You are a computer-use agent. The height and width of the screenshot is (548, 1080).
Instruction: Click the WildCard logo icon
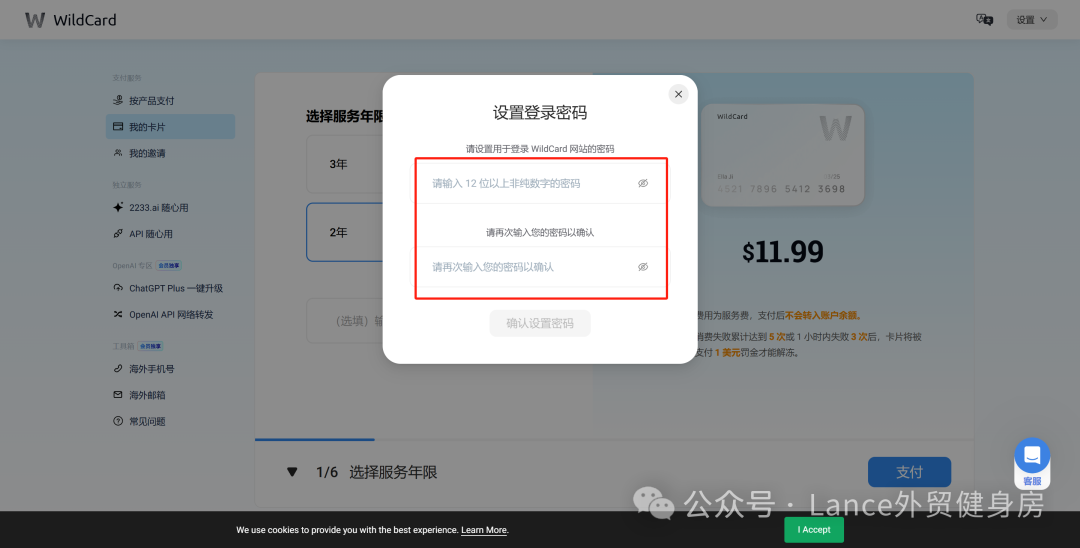click(35, 20)
